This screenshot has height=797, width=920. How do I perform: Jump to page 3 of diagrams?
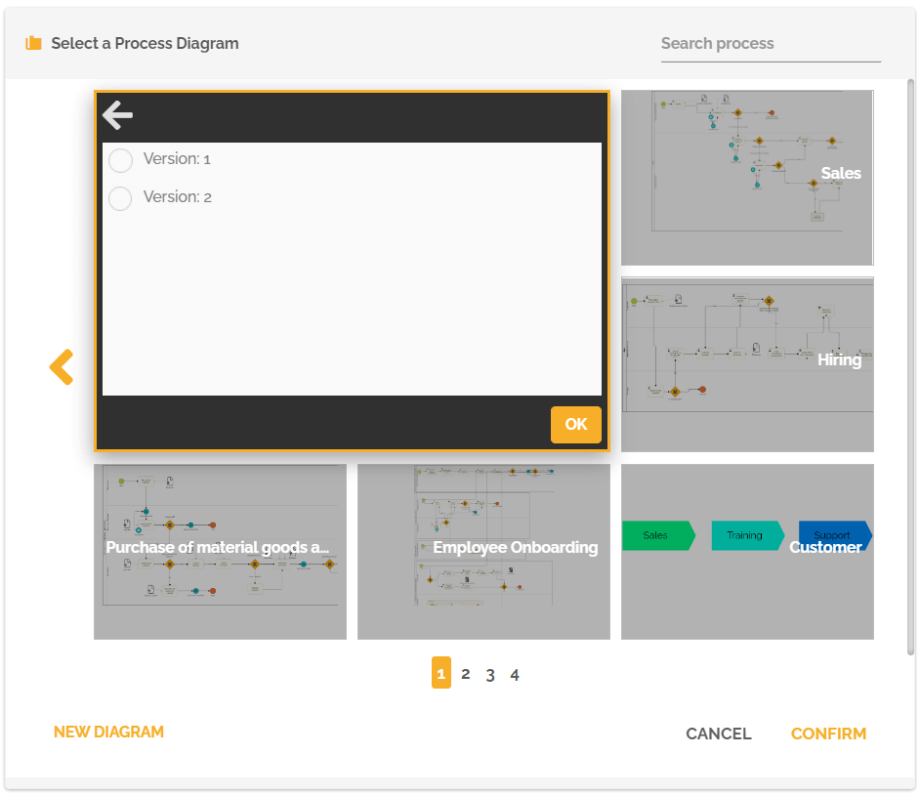pyautogui.click(x=490, y=675)
